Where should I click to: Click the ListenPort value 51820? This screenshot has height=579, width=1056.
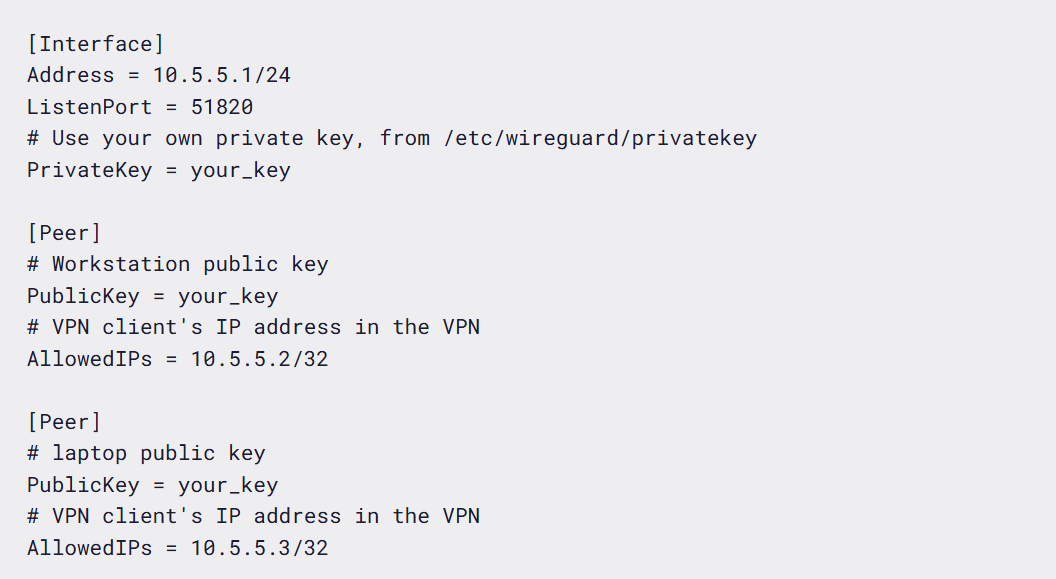pos(222,106)
